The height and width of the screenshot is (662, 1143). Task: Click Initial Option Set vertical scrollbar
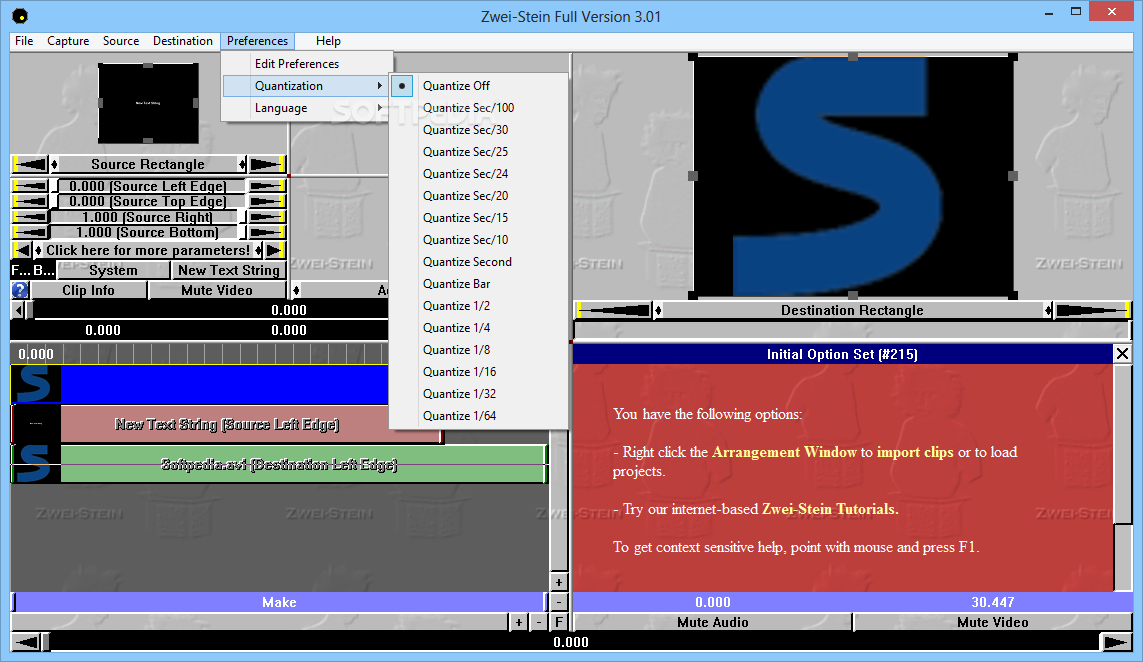(x=1122, y=478)
